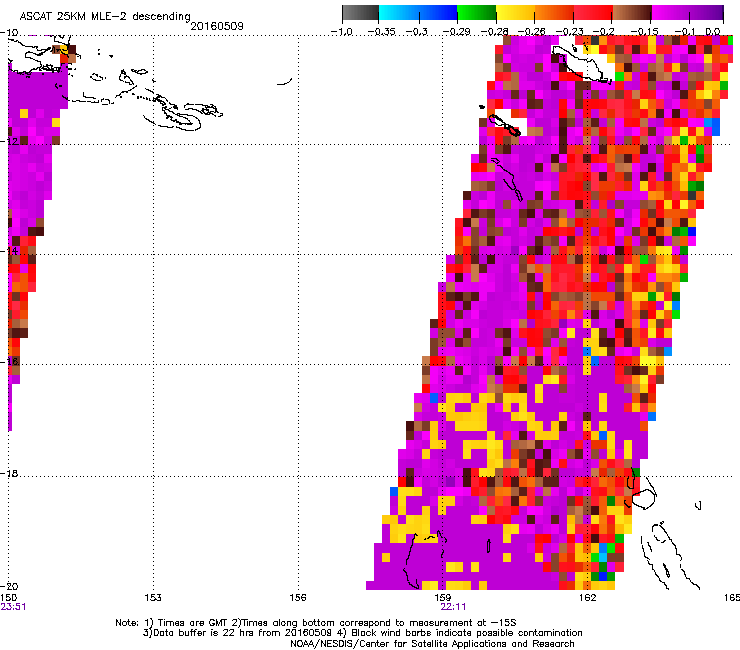
Task: Click the 'ASCAT 25KM MLE-2 descending' title
Action: click(x=105, y=17)
